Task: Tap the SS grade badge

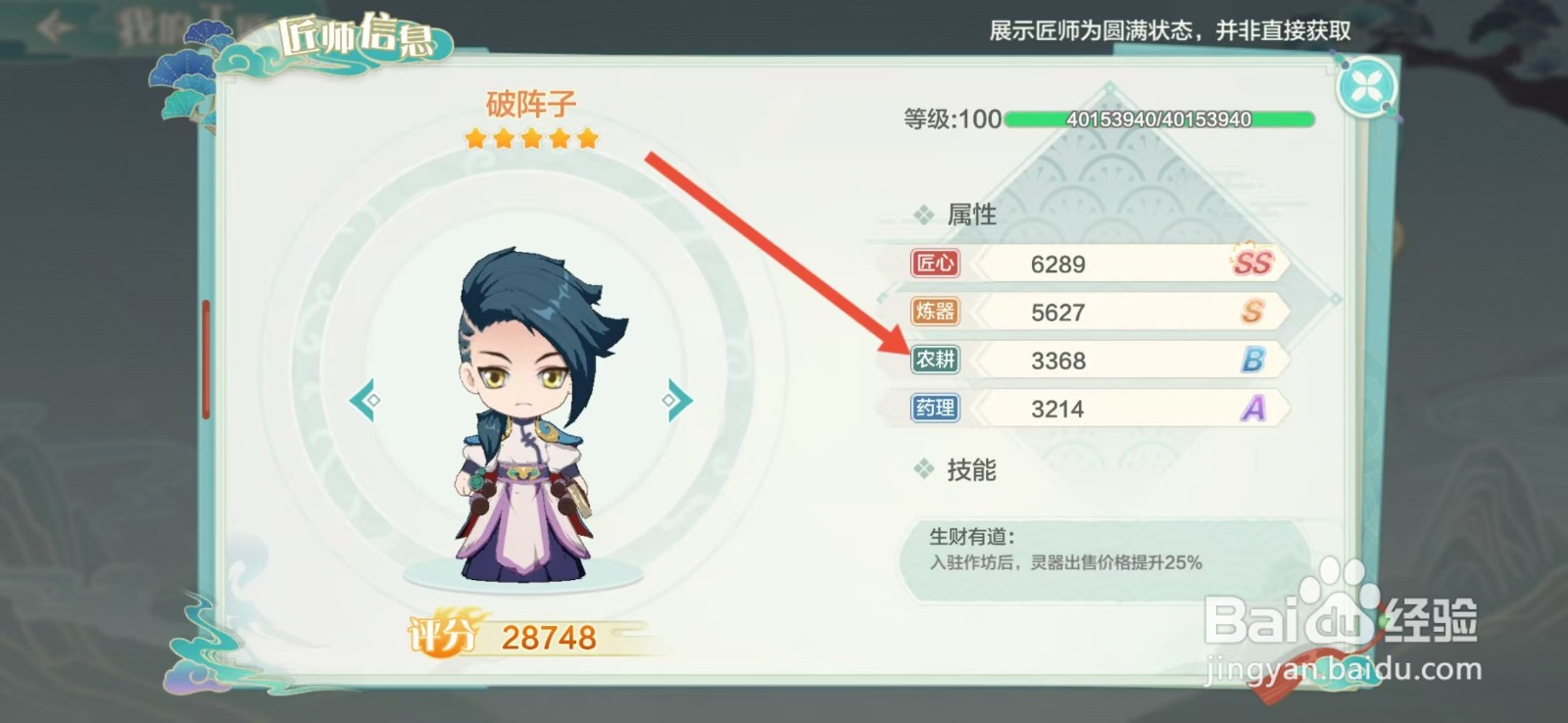Action: 1251,262
